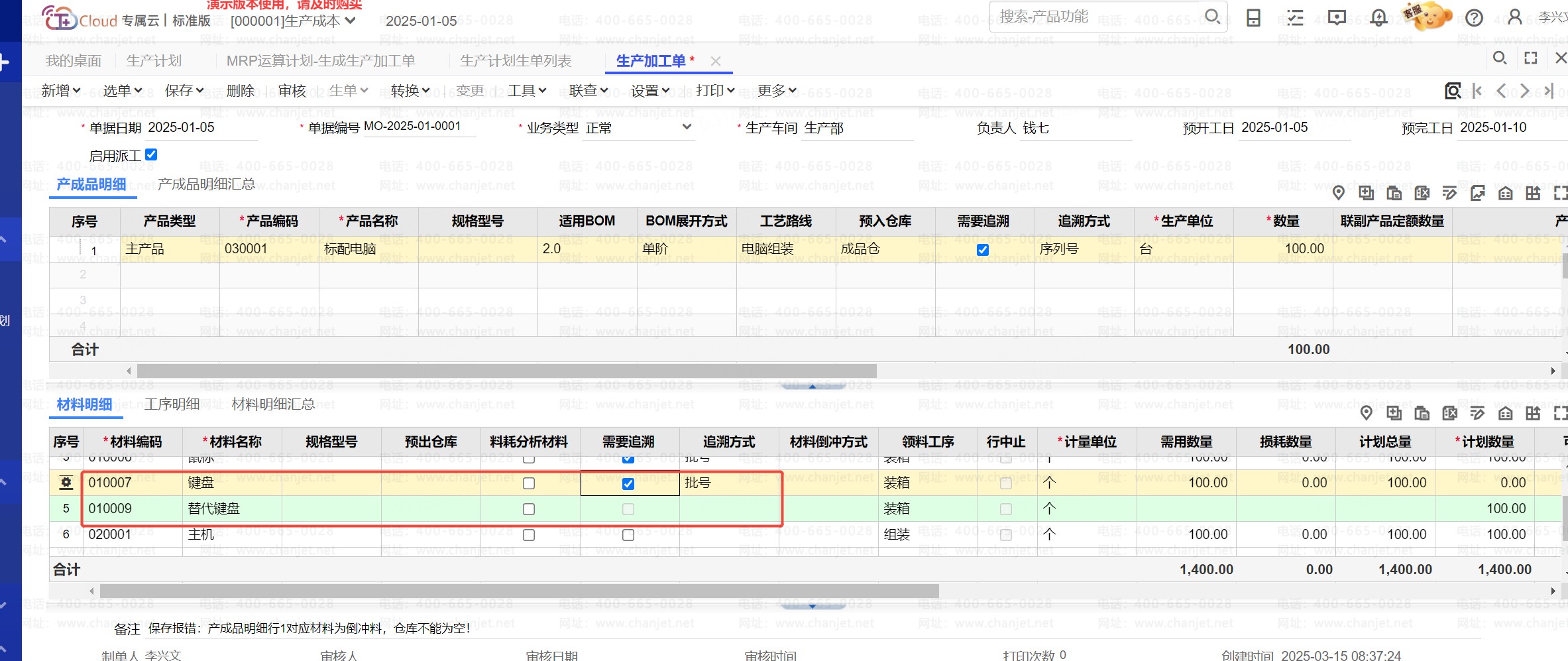Click the warehouse icon above material table
1568x661 pixels.
[x=1505, y=414]
